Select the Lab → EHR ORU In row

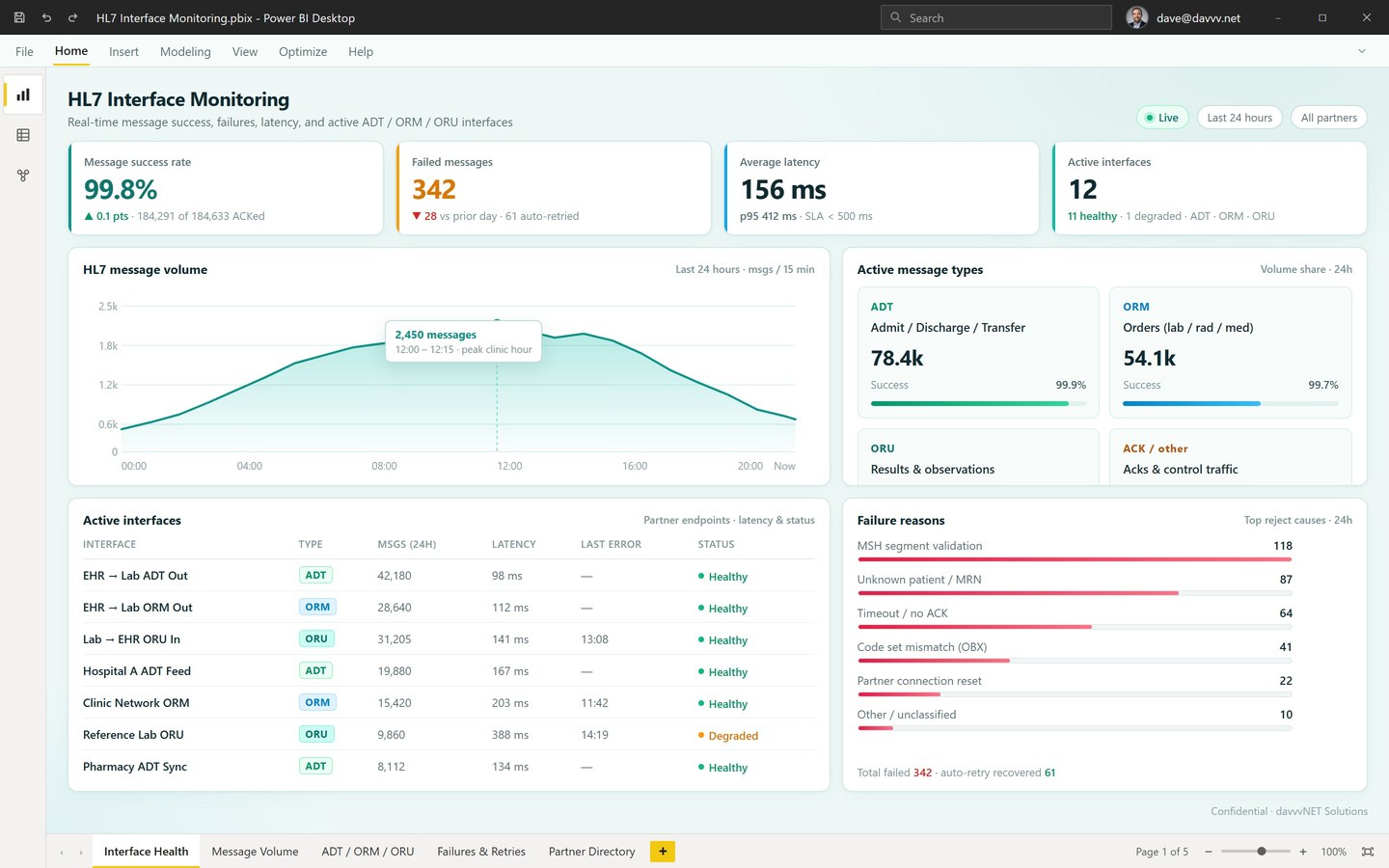(449, 639)
